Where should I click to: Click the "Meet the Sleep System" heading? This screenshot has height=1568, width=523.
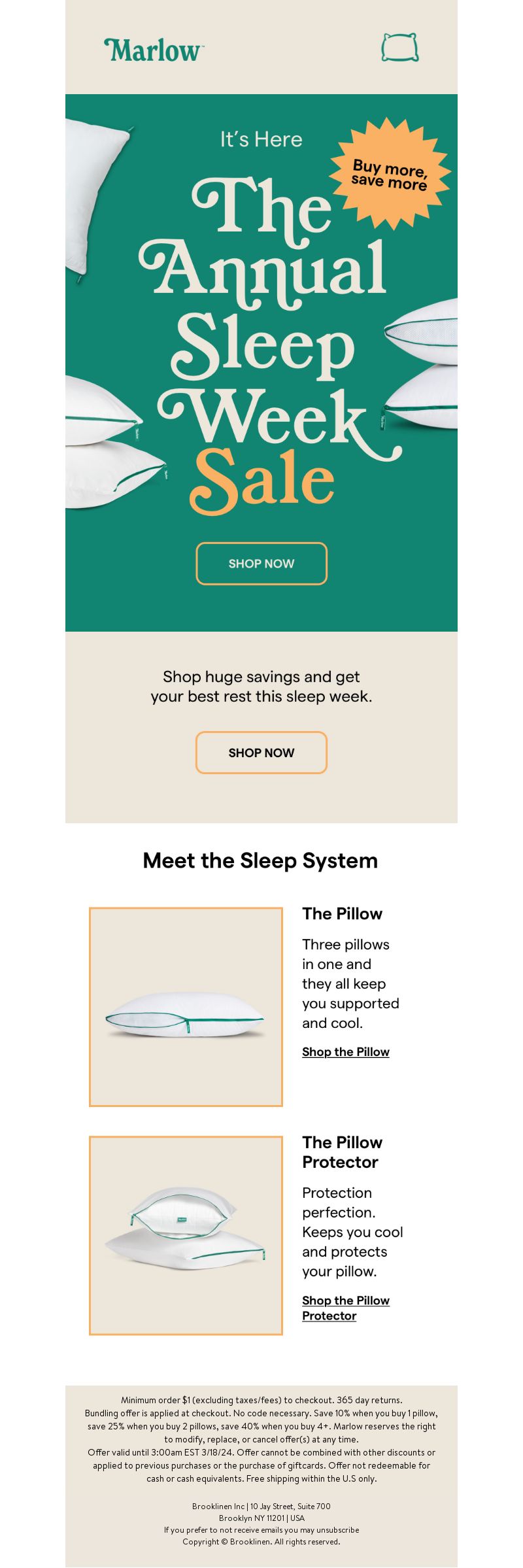click(x=260, y=861)
